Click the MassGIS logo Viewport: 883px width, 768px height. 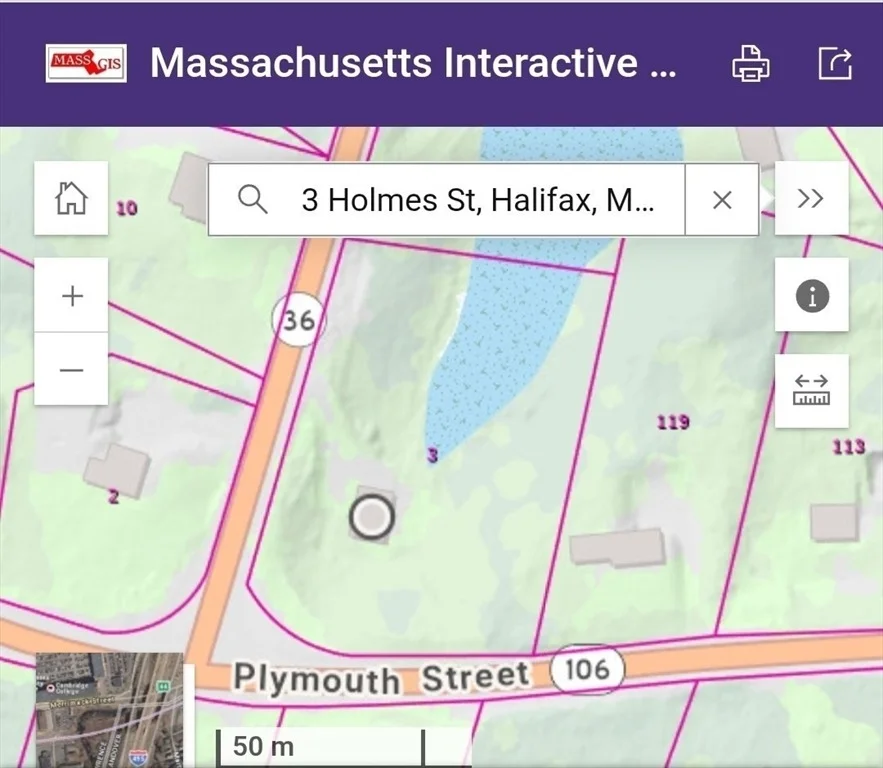(86, 63)
